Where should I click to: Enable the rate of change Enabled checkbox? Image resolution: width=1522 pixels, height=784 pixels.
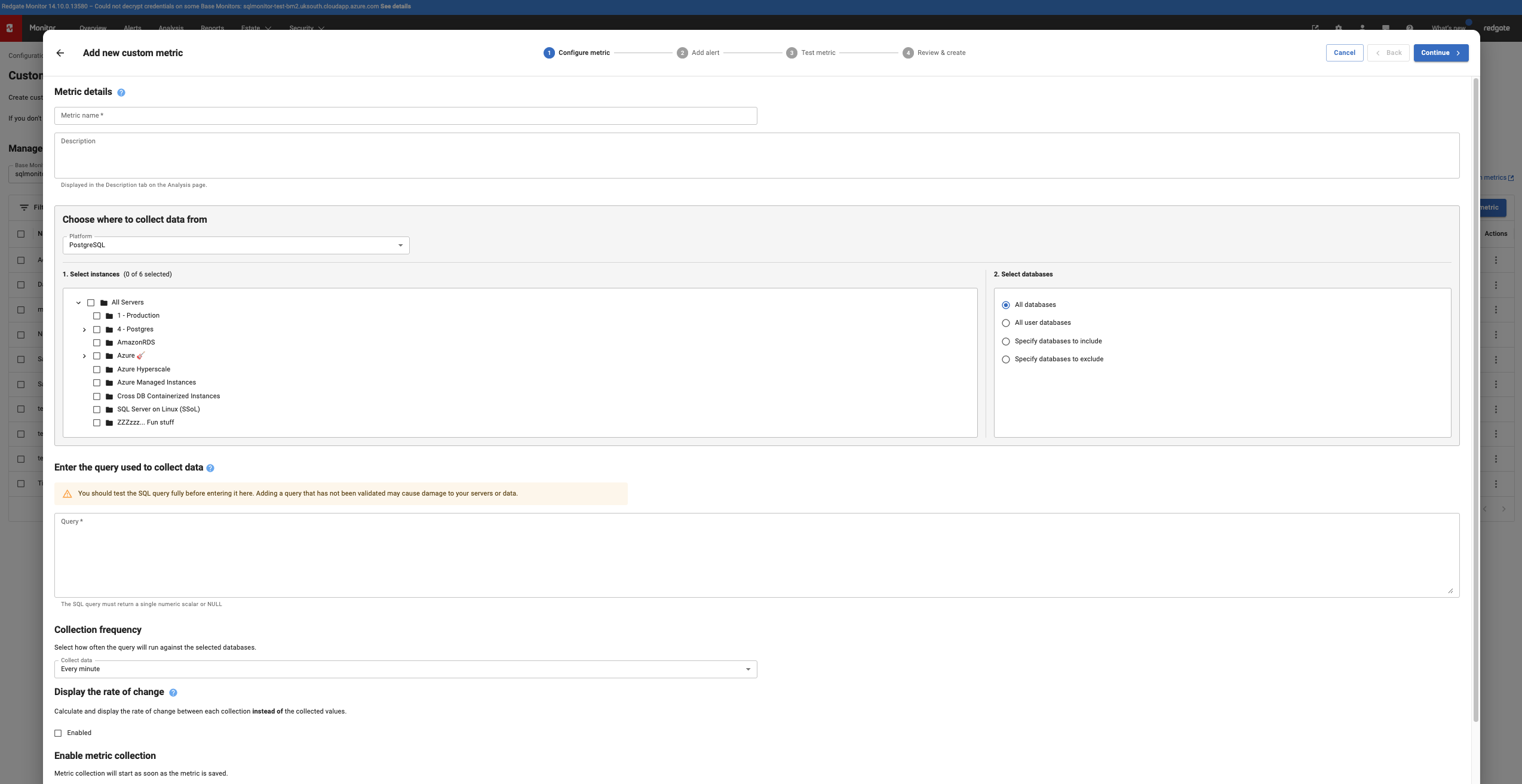tap(58, 733)
